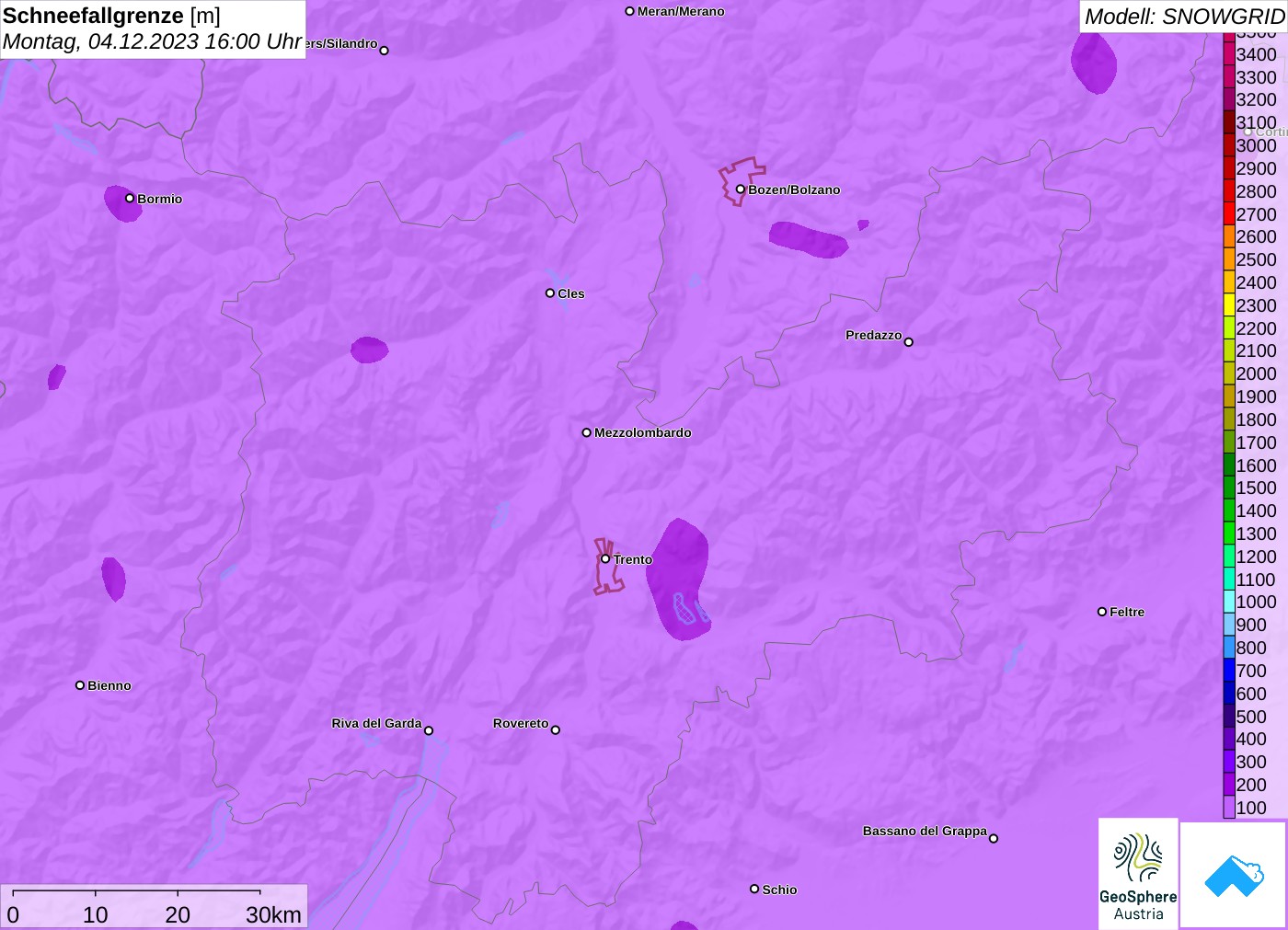
Task: Select the 1500 m green legend swatch
Action: click(x=1229, y=488)
